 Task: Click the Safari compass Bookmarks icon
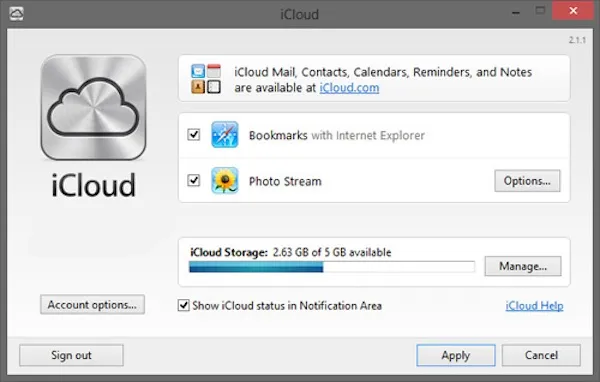[225, 135]
